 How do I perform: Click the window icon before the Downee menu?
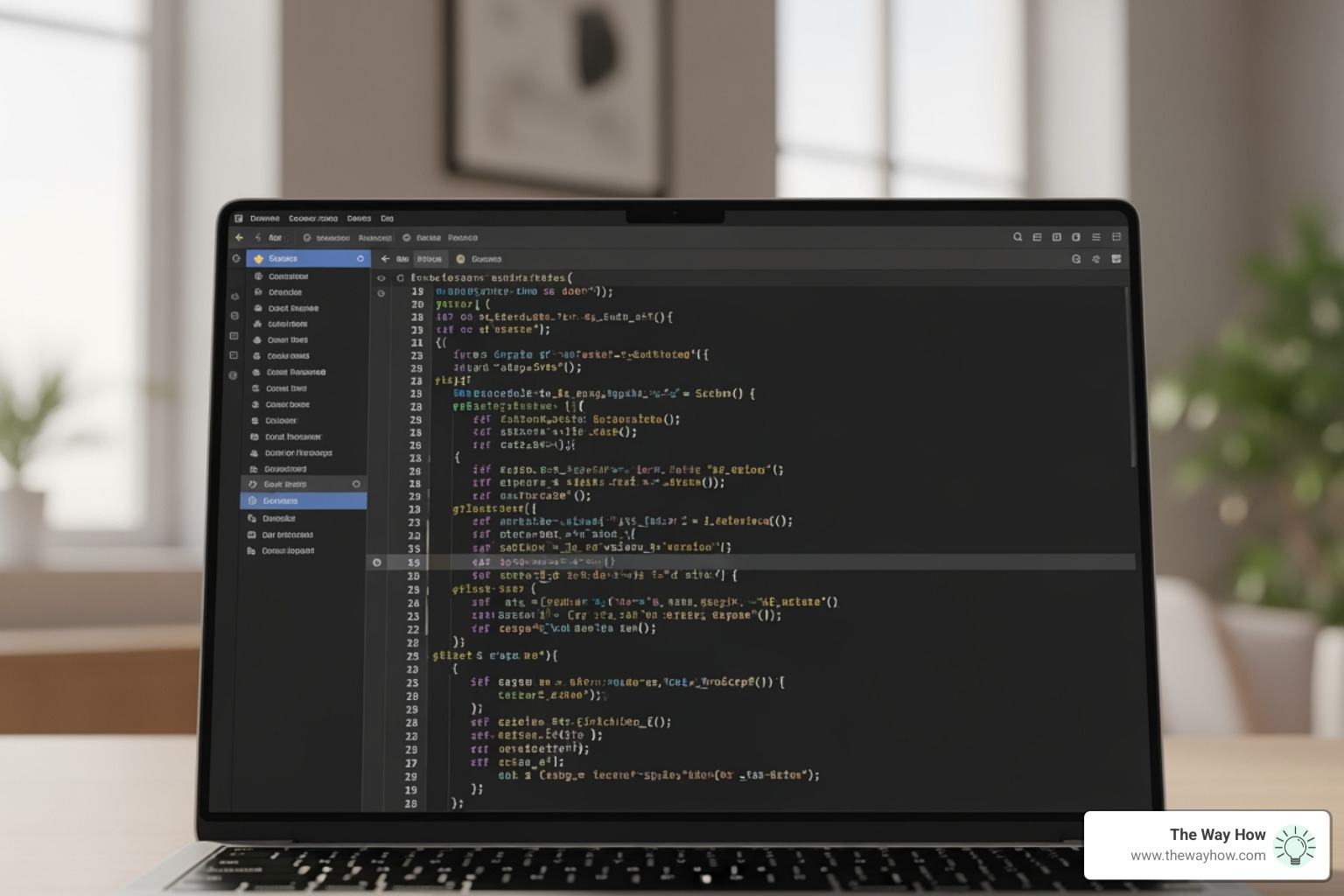(238, 219)
